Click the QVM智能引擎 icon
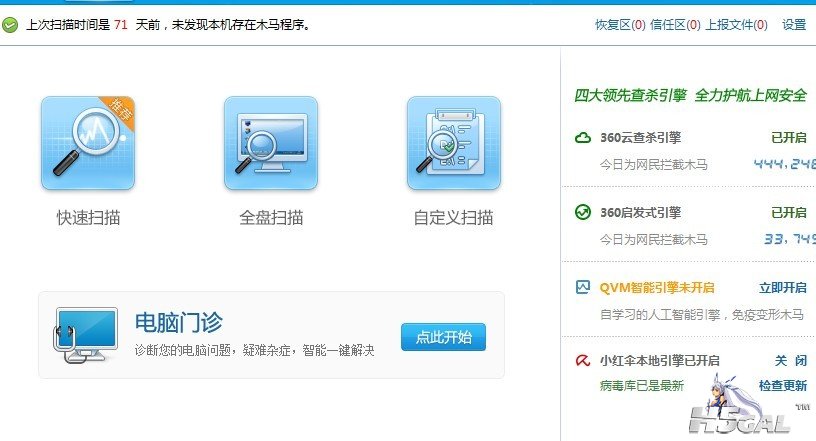Screen dimensions: 816x441 (583, 287)
